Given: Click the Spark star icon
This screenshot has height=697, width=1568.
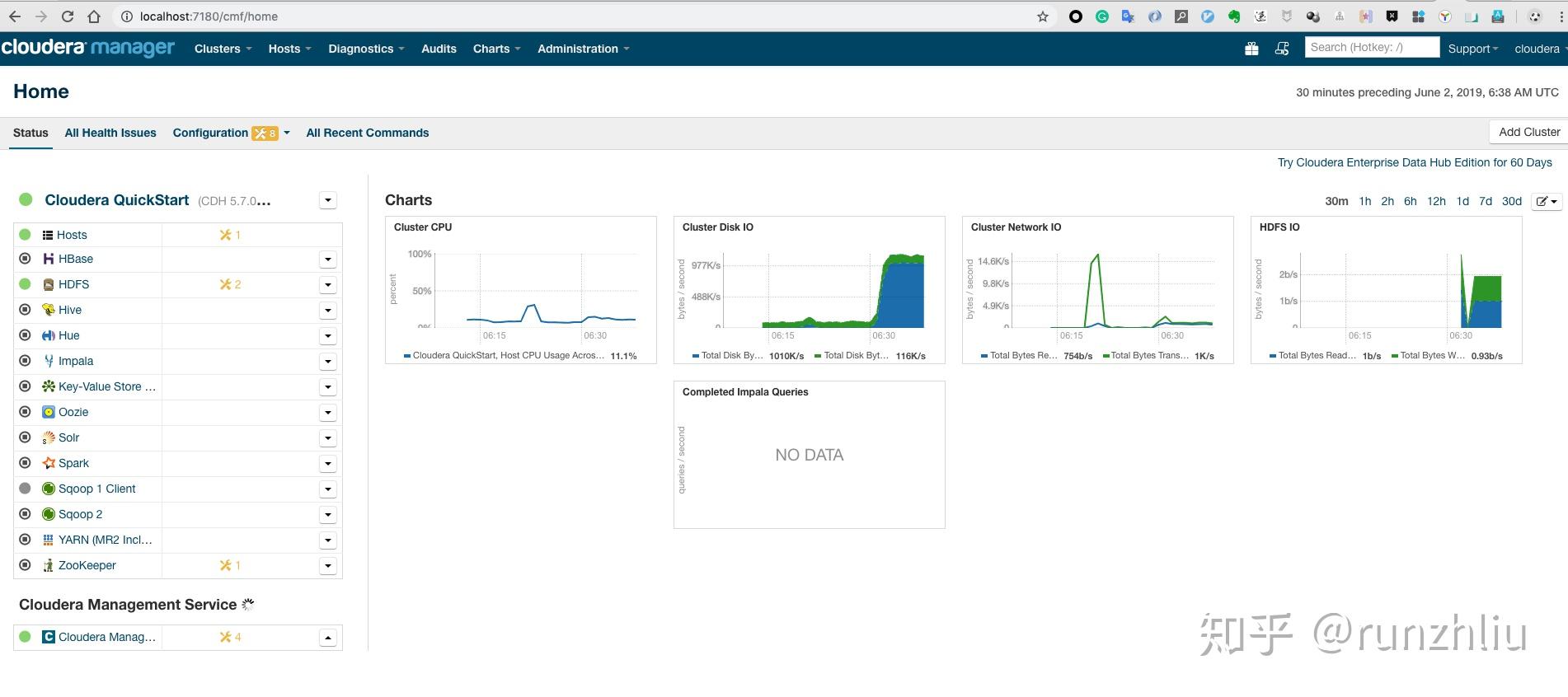Looking at the screenshot, I should (x=49, y=463).
